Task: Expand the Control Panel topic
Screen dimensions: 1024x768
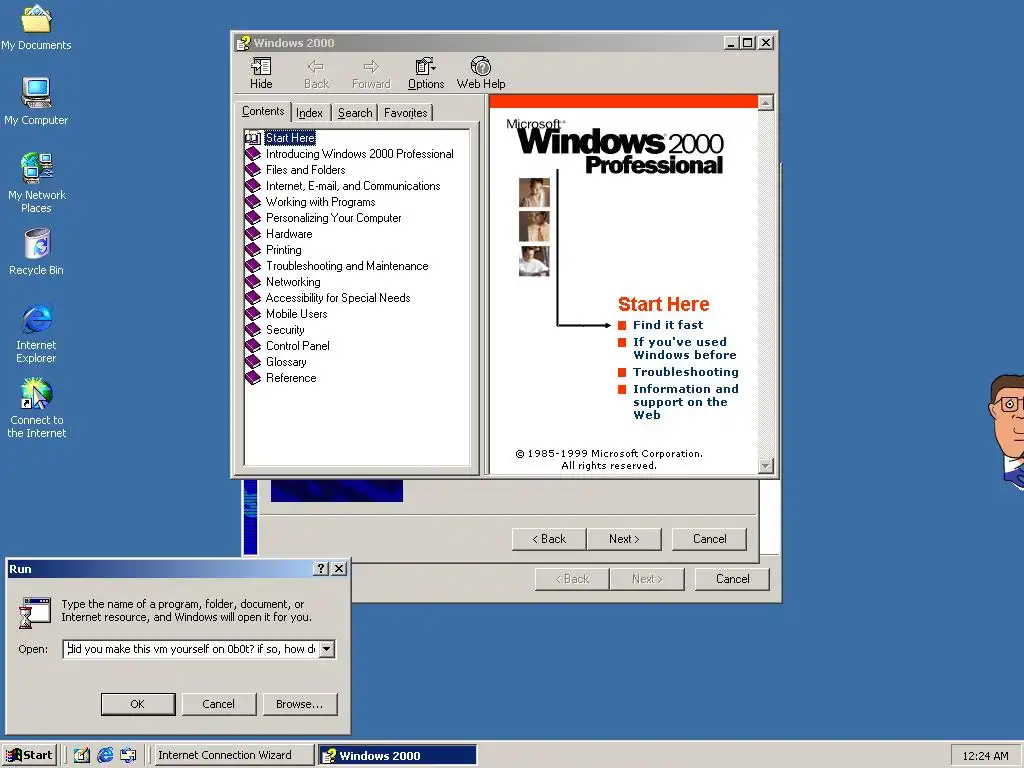Action: [297, 346]
